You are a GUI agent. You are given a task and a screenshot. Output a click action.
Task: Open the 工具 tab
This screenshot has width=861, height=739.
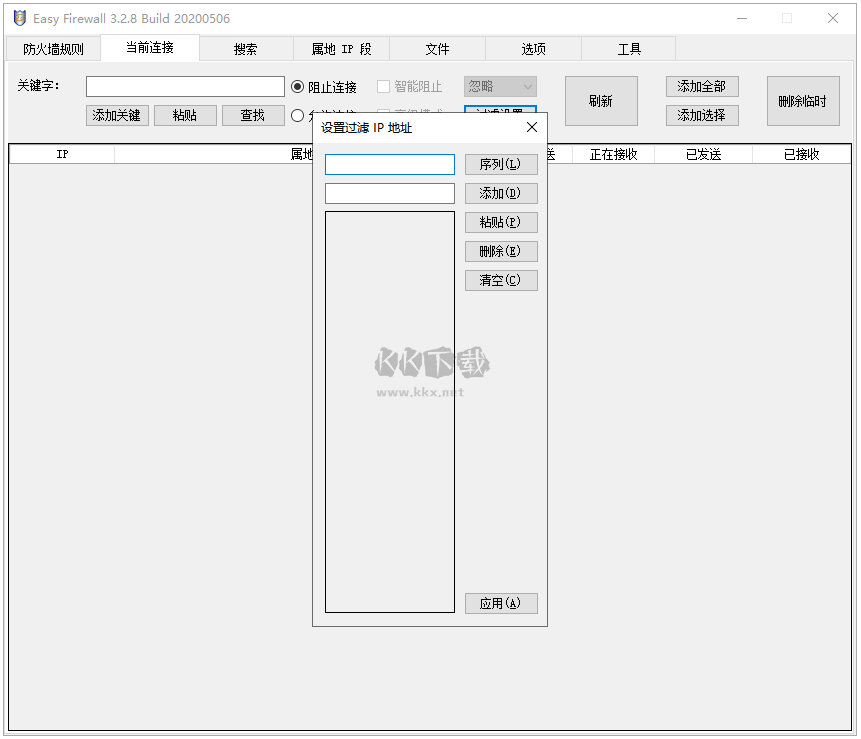click(629, 48)
